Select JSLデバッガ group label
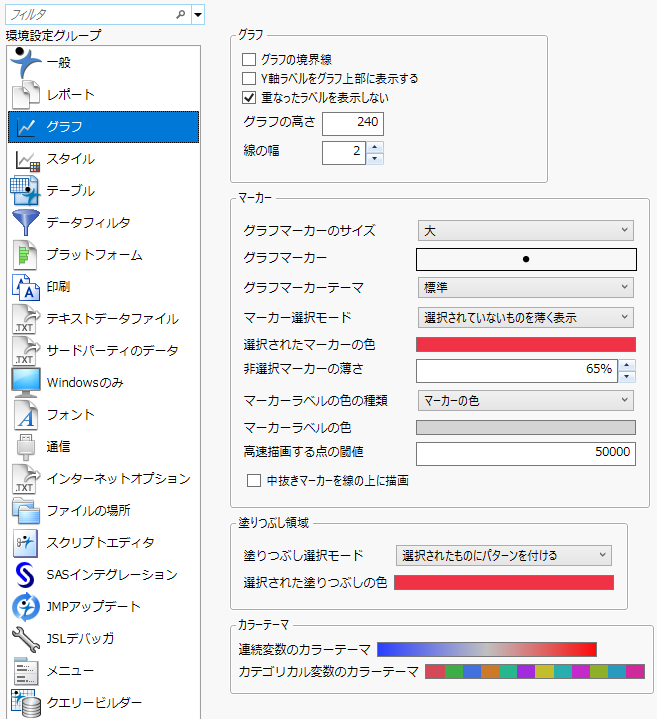This screenshot has width=657, height=719. pyautogui.click(x=80, y=639)
